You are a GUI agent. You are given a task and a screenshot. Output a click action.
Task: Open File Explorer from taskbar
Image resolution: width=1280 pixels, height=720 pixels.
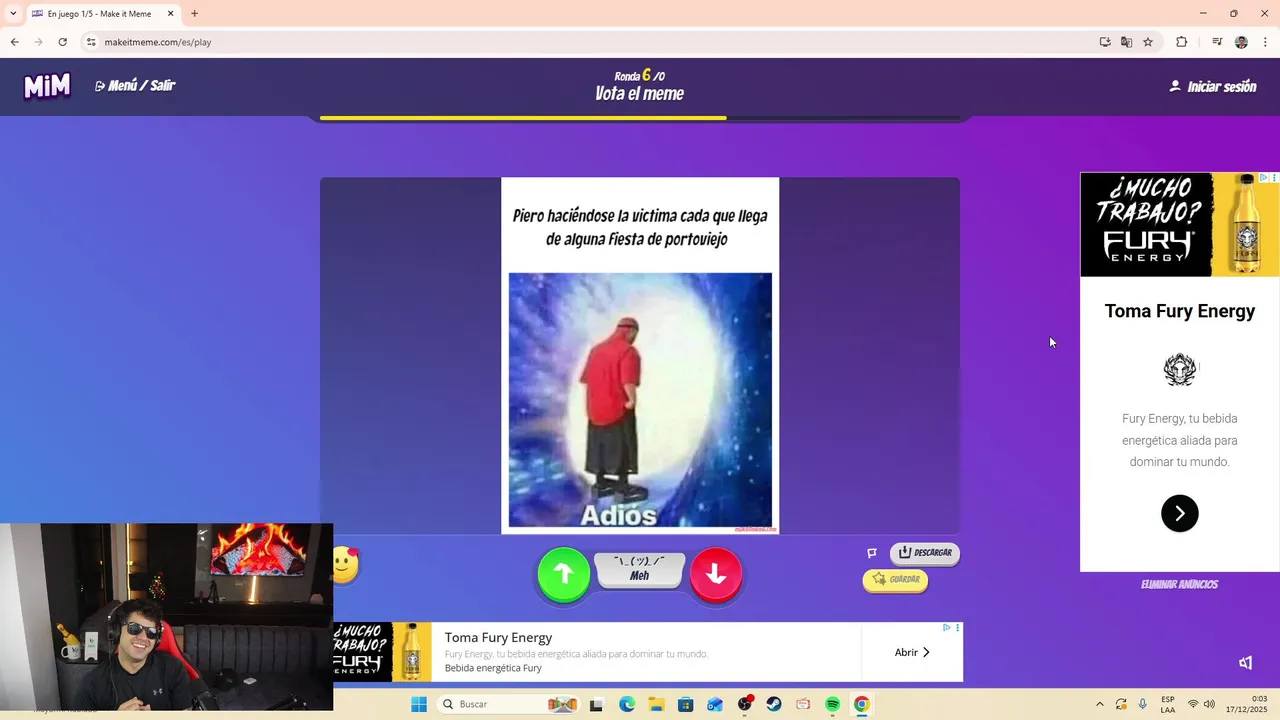pyautogui.click(x=656, y=704)
